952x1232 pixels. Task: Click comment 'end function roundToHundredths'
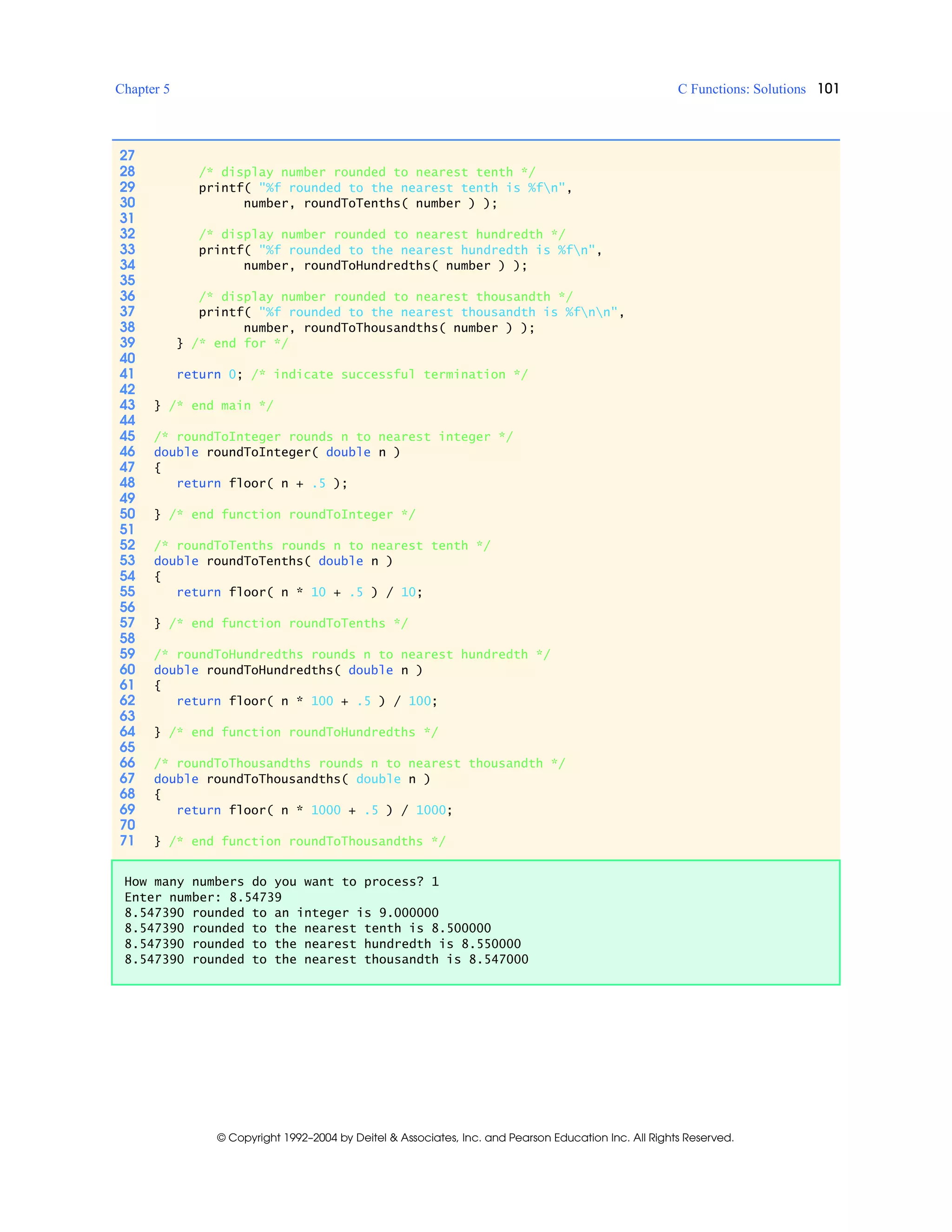click(x=304, y=732)
